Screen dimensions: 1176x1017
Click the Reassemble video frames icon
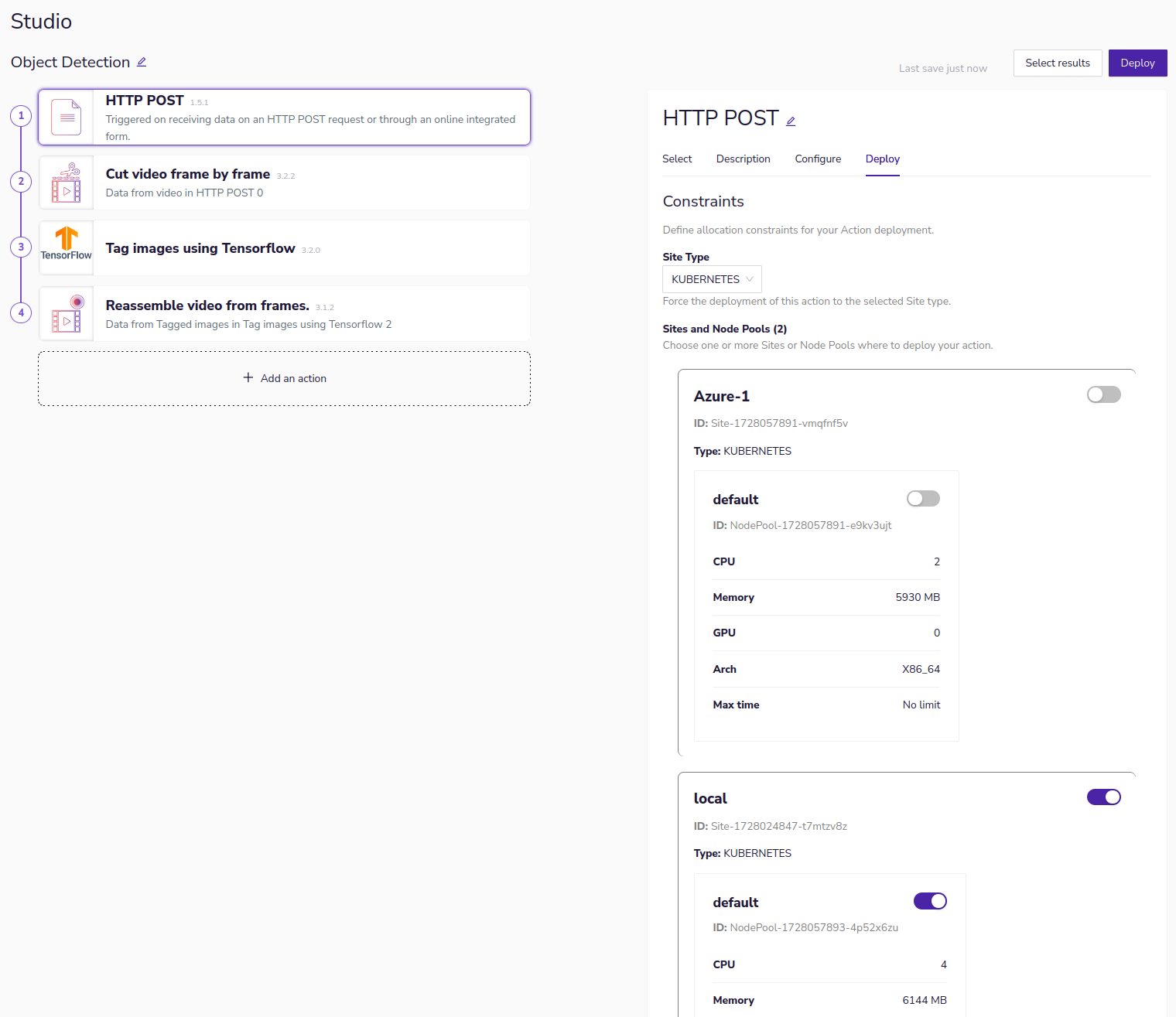[x=67, y=314]
